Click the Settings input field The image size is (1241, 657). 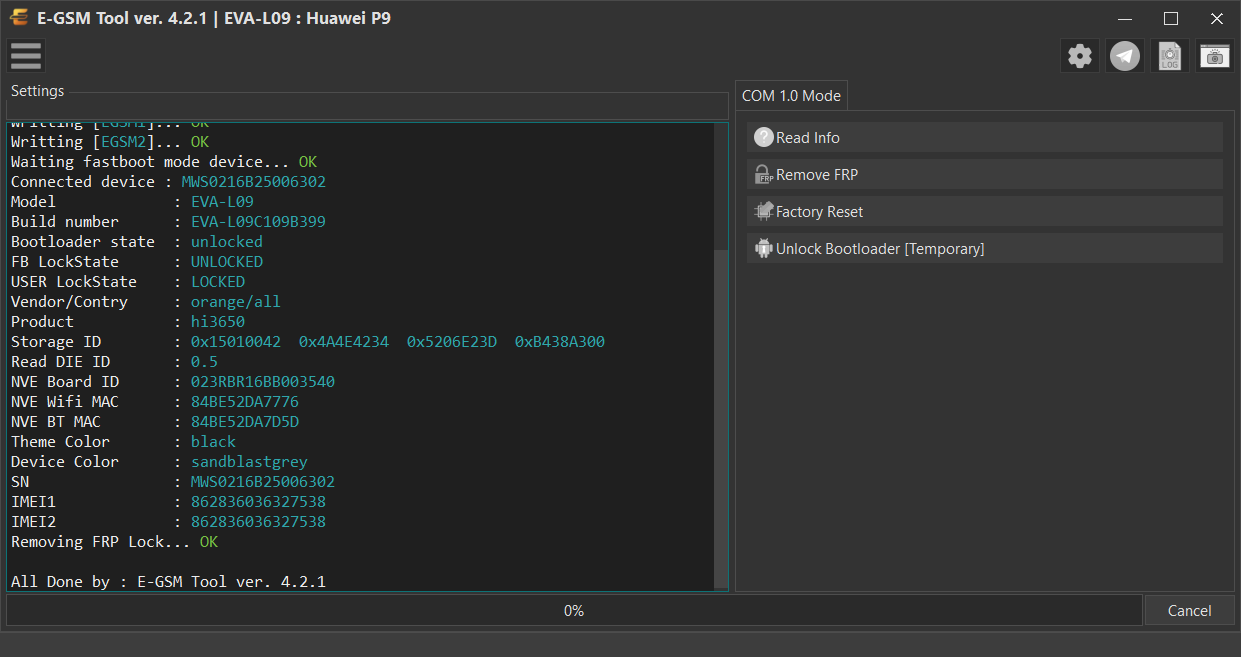367,106
